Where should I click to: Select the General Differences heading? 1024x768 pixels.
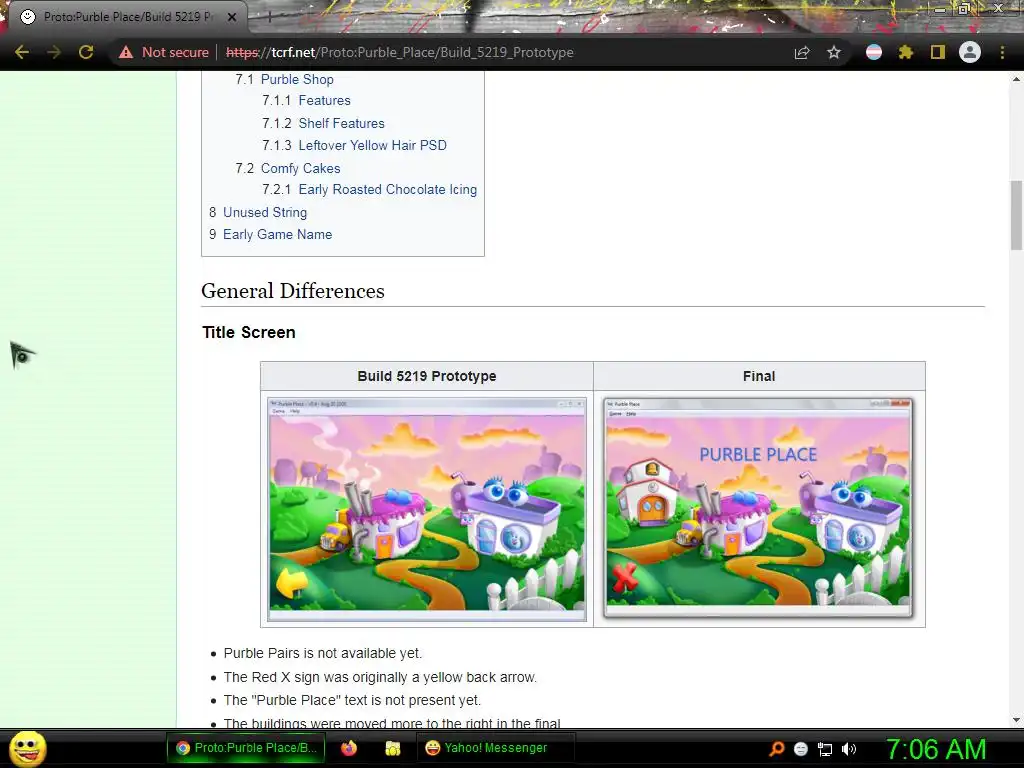pos(293,291)
